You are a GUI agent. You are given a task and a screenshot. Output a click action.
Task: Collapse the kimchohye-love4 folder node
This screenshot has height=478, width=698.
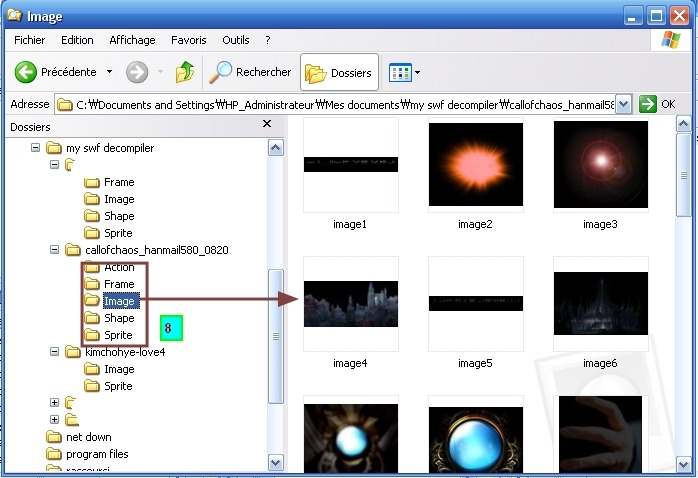(55, 352)
